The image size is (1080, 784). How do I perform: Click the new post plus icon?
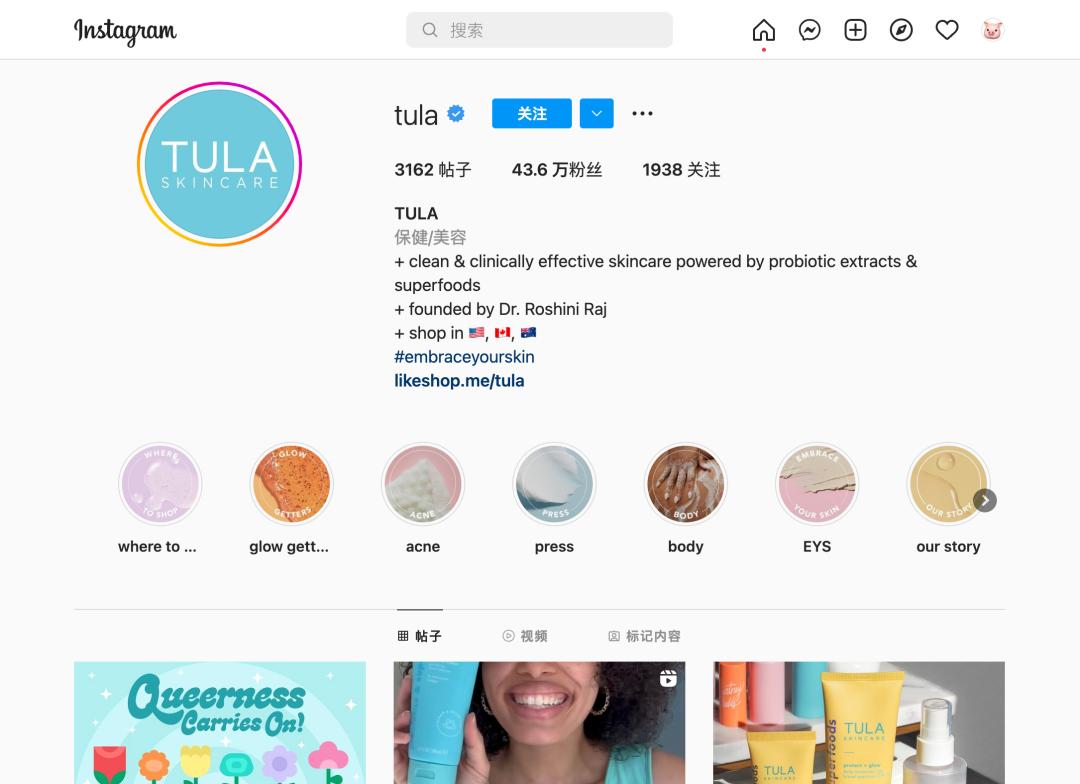click(x=855, y=30)
